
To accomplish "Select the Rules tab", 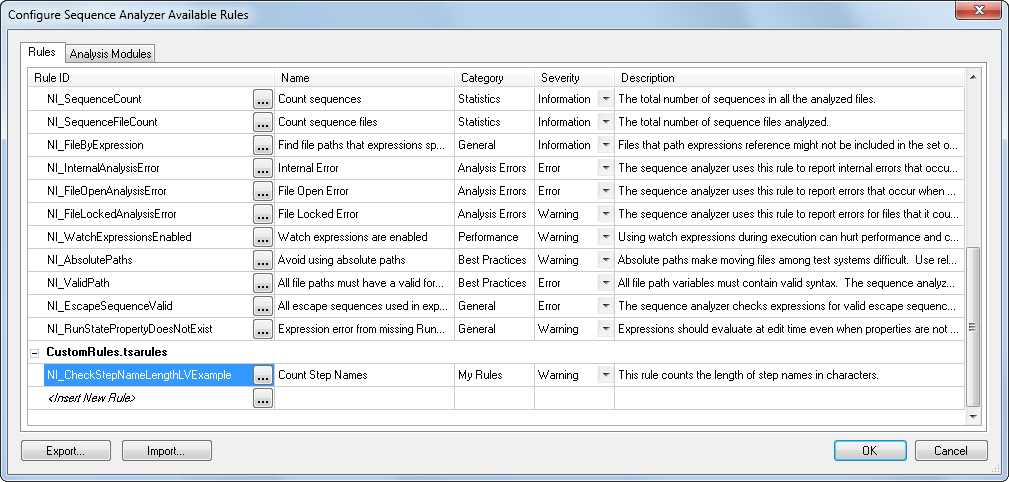I will tap(42, 52).
